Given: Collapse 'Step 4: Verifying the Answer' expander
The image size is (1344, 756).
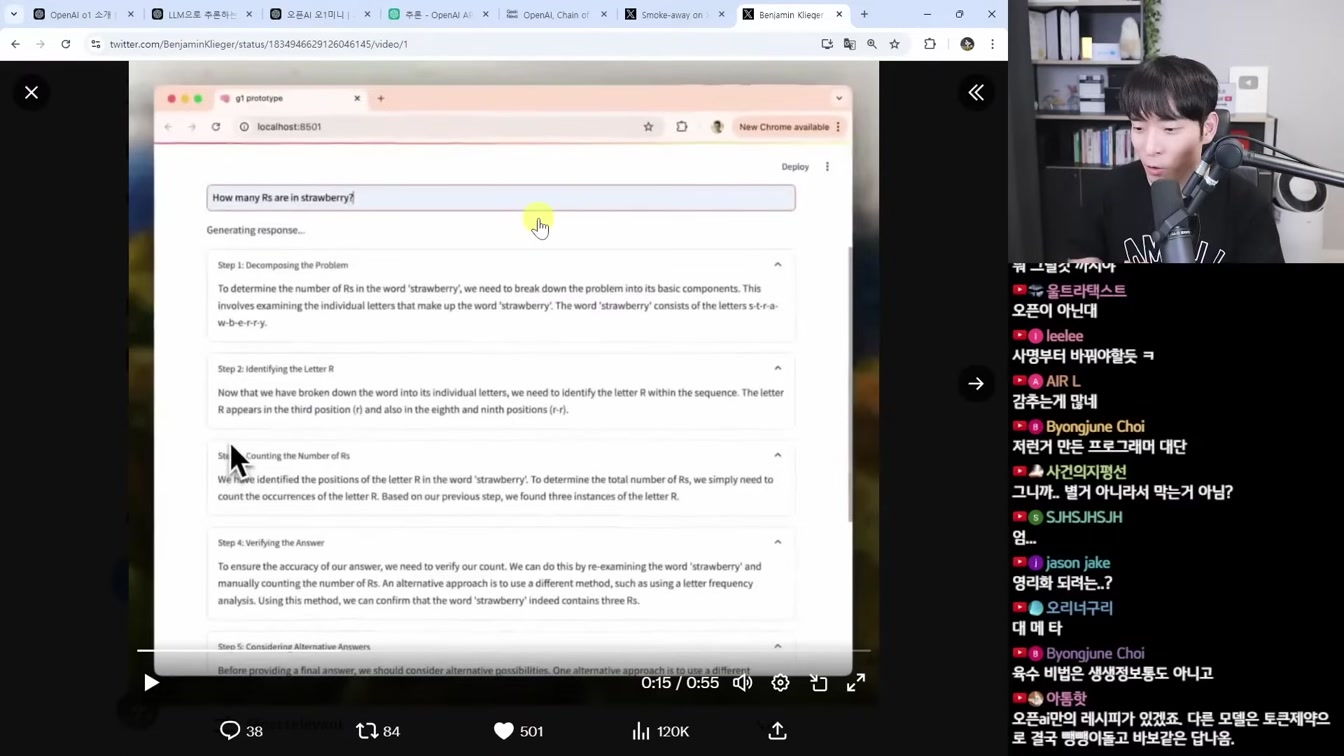Looking at the screenshot, I should [777, 542].
